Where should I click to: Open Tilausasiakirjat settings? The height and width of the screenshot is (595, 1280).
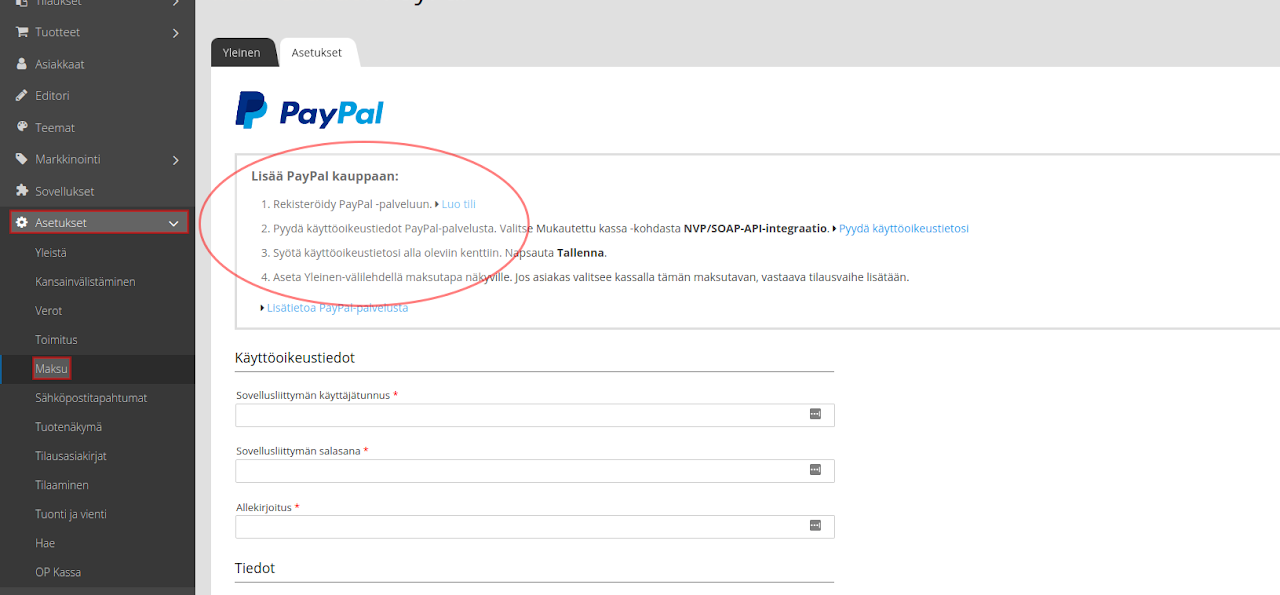(71, 456)
